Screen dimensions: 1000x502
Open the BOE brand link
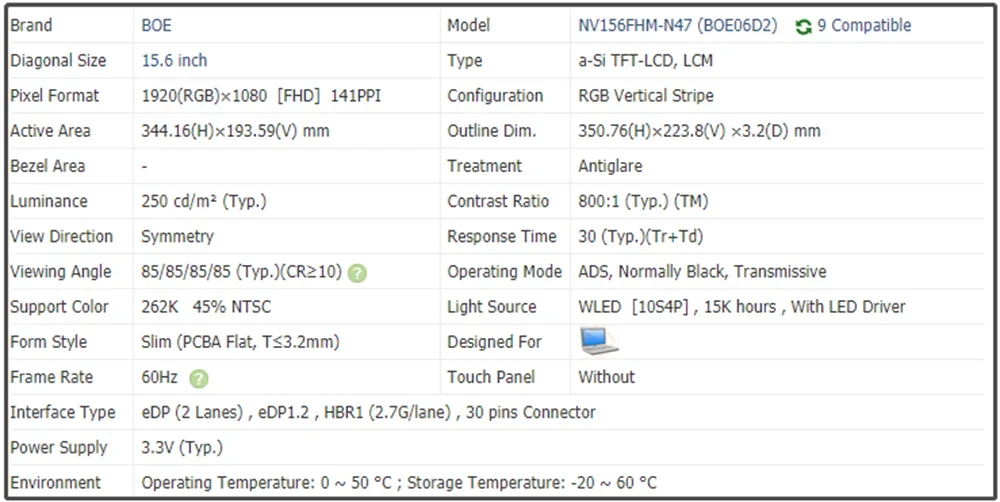pos(156,26)
